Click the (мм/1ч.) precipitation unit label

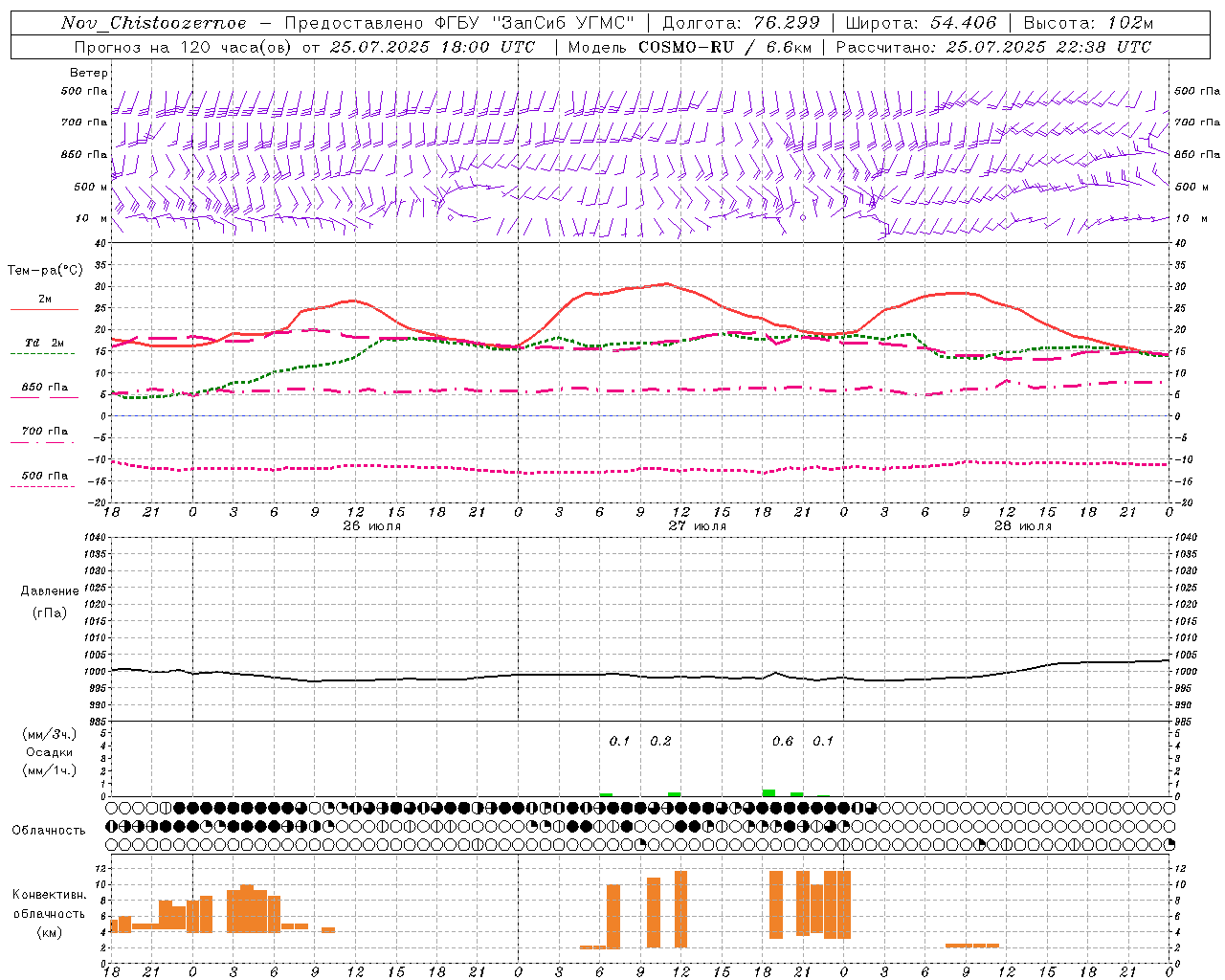pos(50,770)
